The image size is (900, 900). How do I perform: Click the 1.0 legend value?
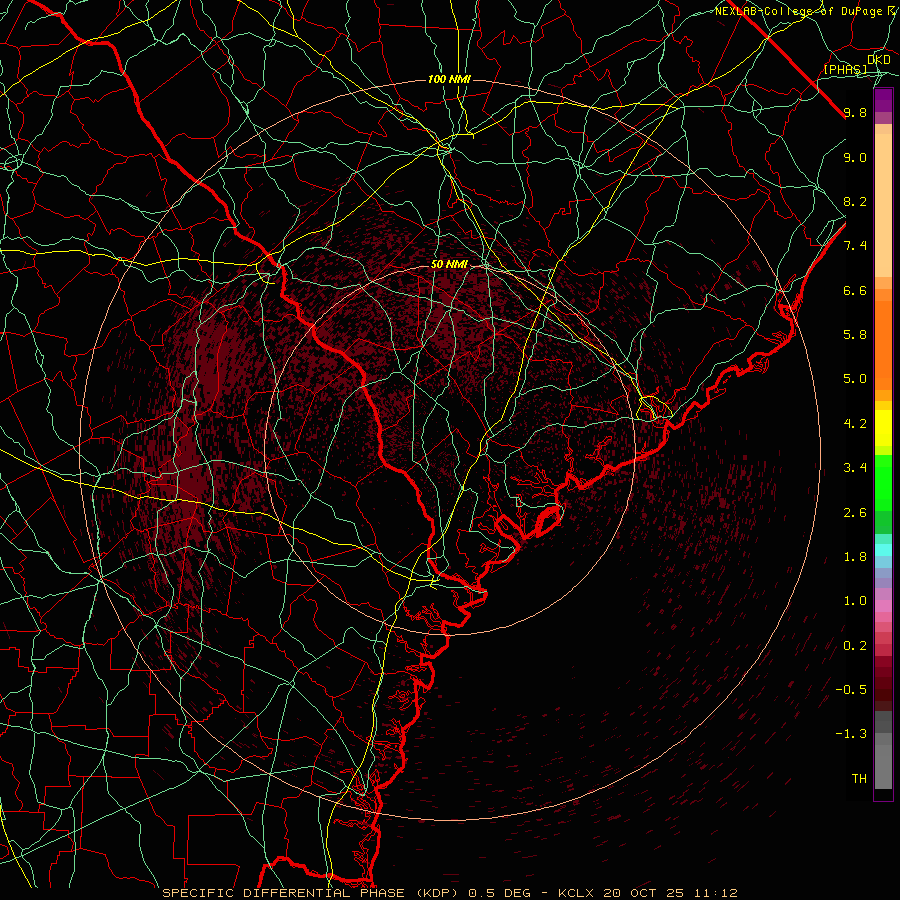click(855, 601)
